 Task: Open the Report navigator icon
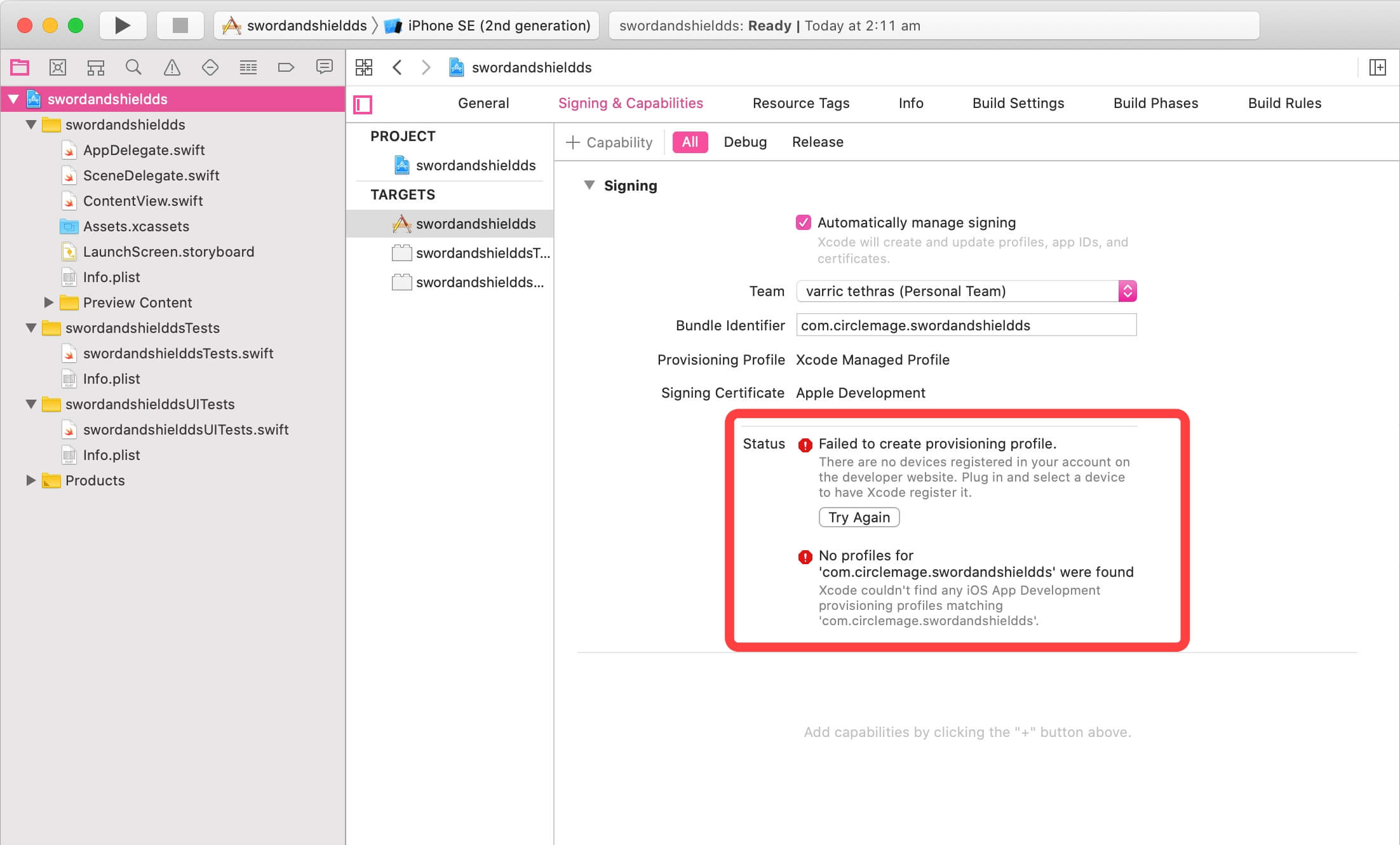click(324, 67)
